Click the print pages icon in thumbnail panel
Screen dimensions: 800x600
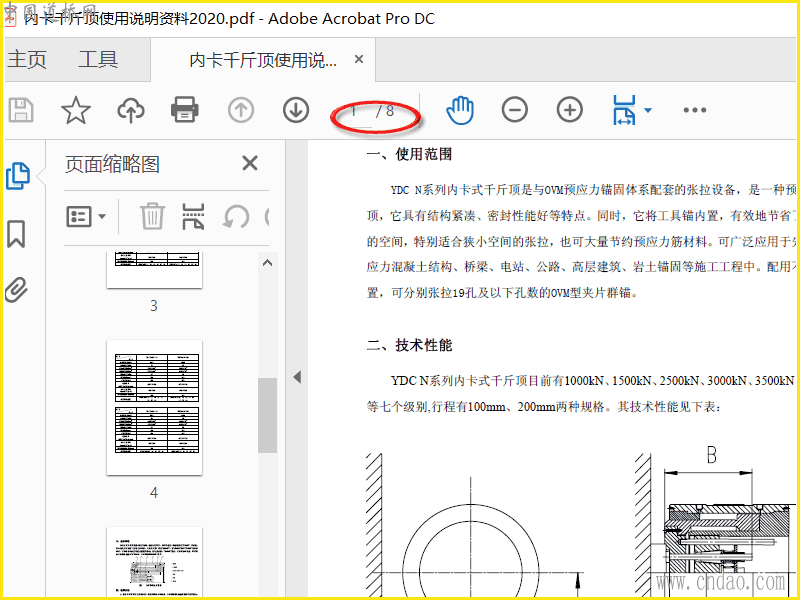click(x=193, y=216)
